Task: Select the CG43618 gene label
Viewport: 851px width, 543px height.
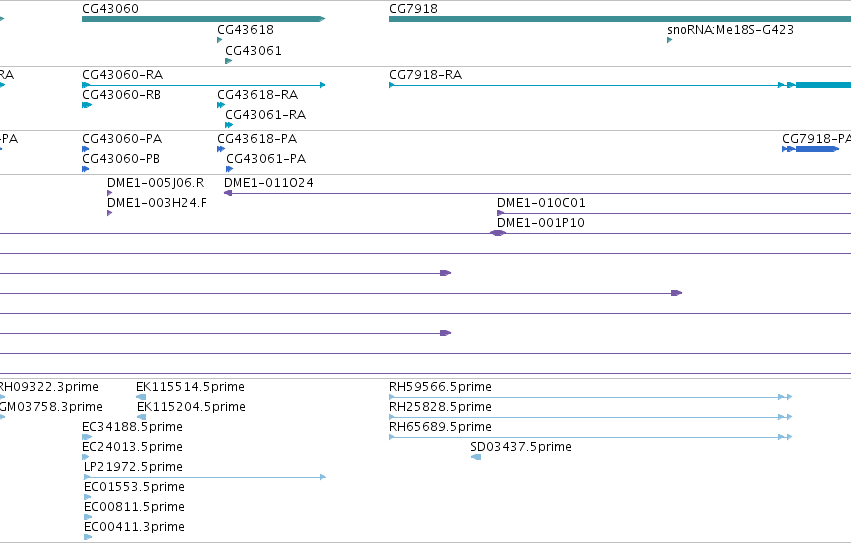Action: pos(245,29)
